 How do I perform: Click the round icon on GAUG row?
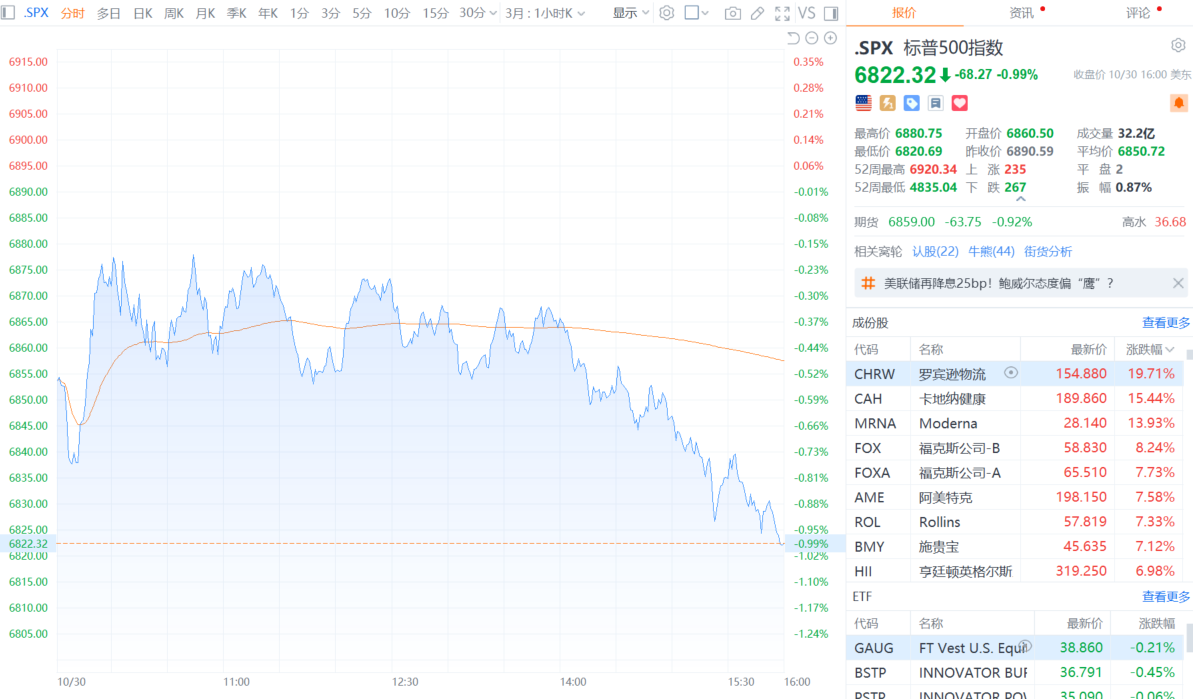click(1025, 646)
